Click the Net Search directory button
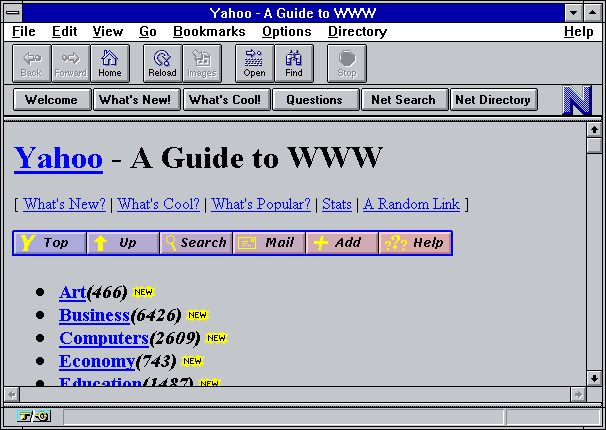The height and width of the screenshot is (430, 606). point(404,100)
